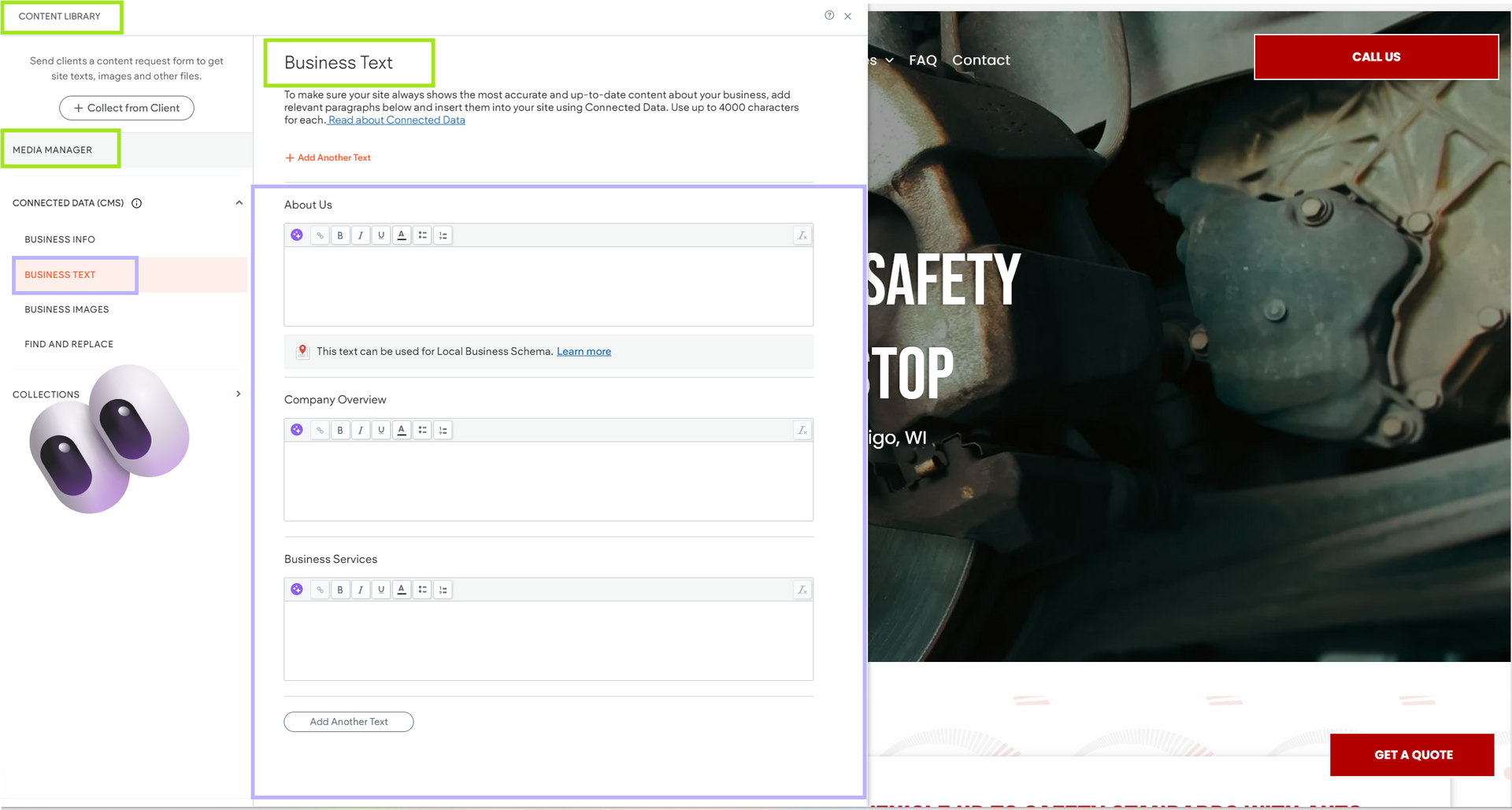Click the red Add Another Text link

pos(328,157)
